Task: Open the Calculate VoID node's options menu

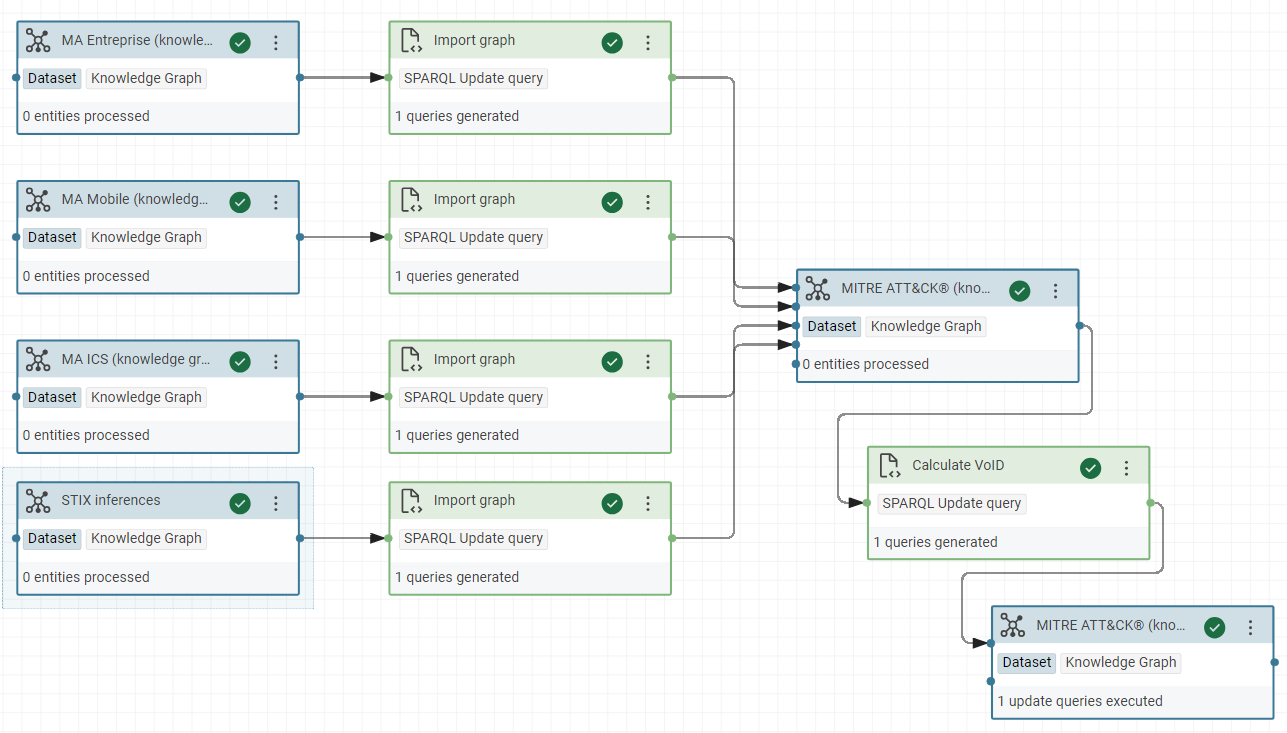Action: (x=1126, y=468)
